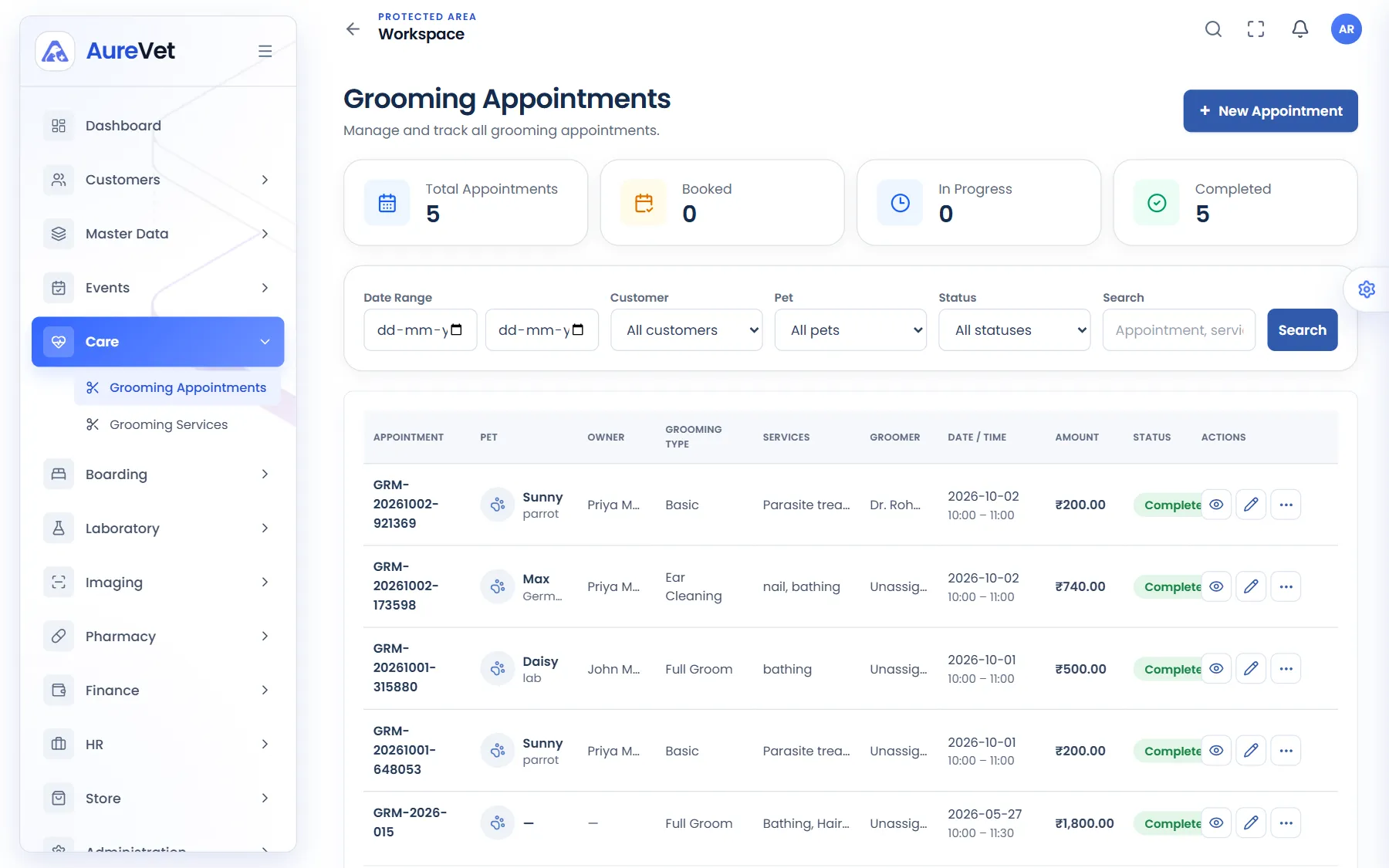
Task: Go to Dashboard in sidebar
Action: click(x=157, y=126)
